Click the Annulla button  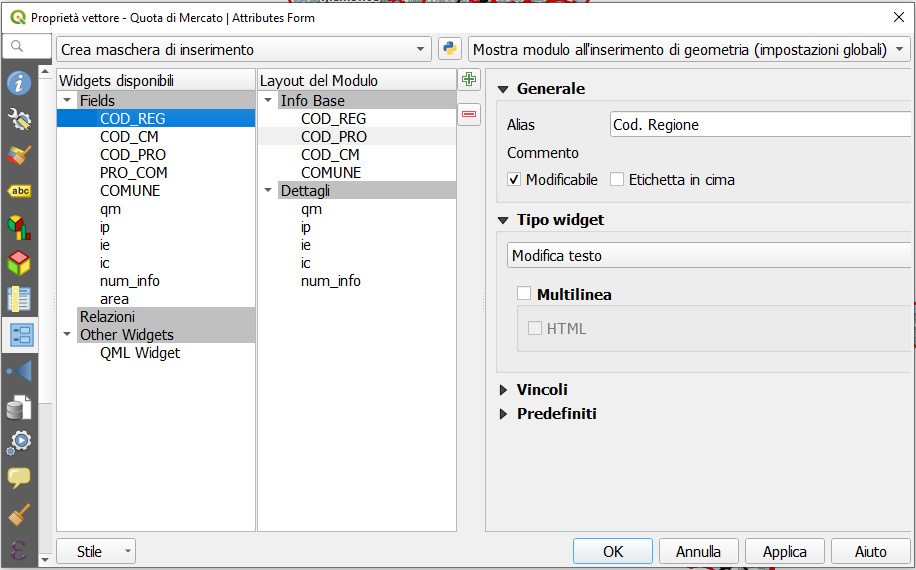pos(699,551)
